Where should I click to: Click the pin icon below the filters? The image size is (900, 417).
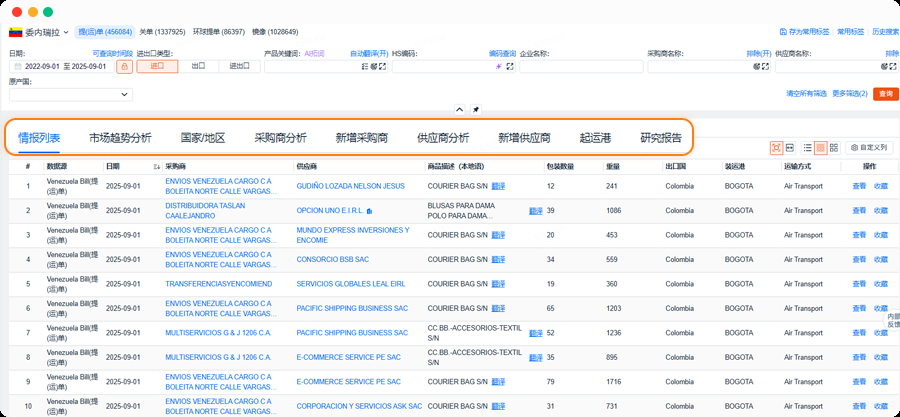(x=476, y=109)
